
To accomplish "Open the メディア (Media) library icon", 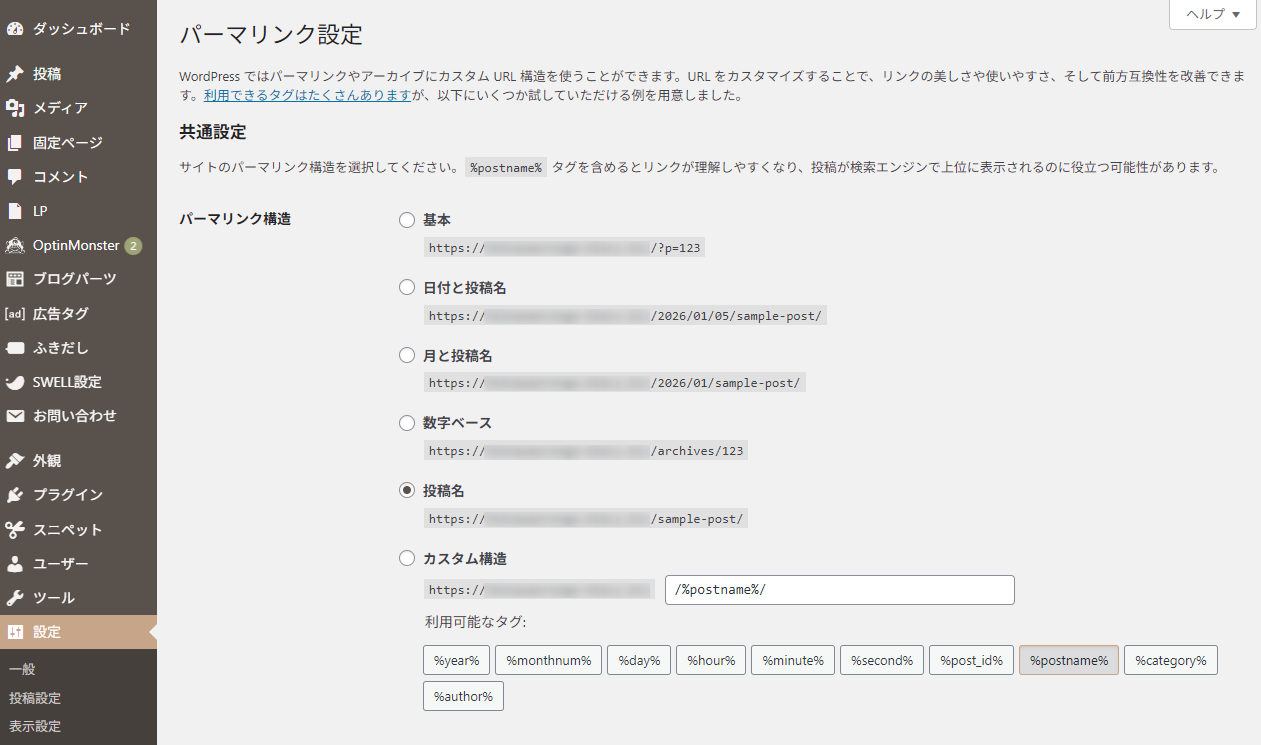I will click(16, 107).
